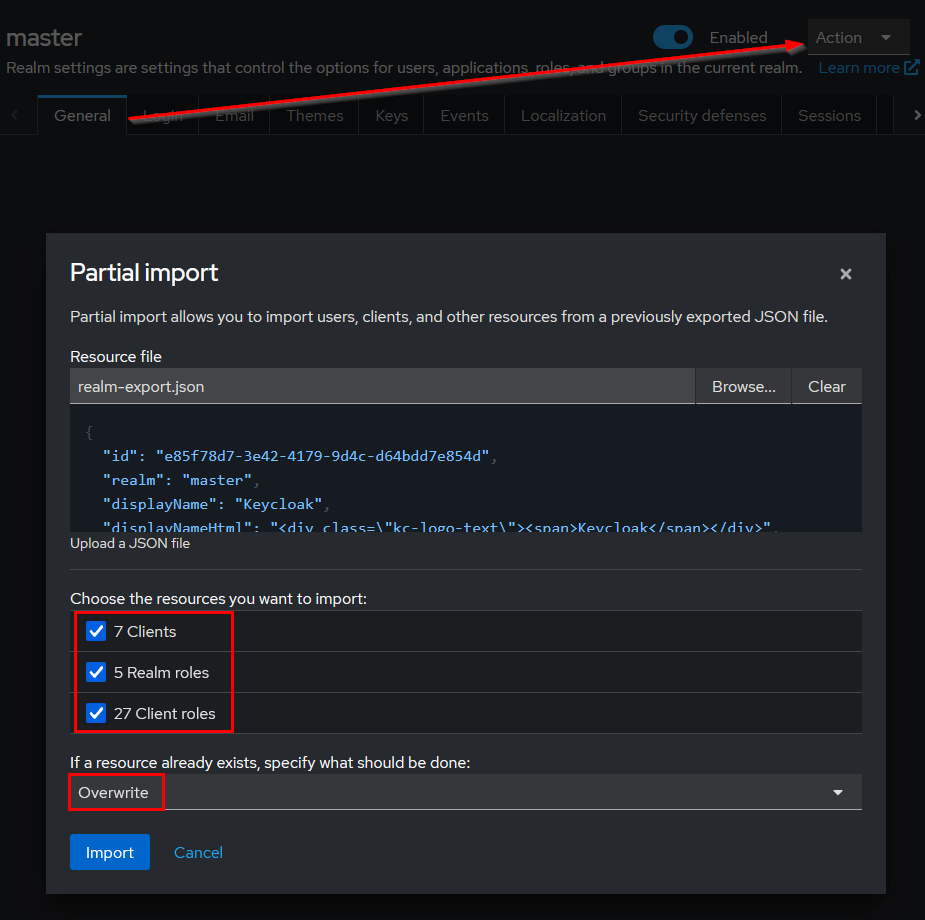
Task: Switch to the Security defenses tab
Action: 701,115
